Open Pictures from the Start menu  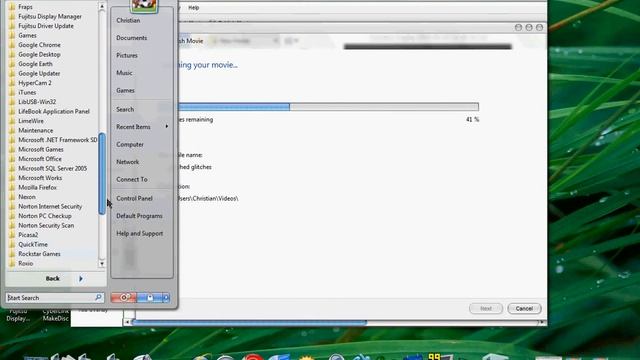(x=127, y=56)
